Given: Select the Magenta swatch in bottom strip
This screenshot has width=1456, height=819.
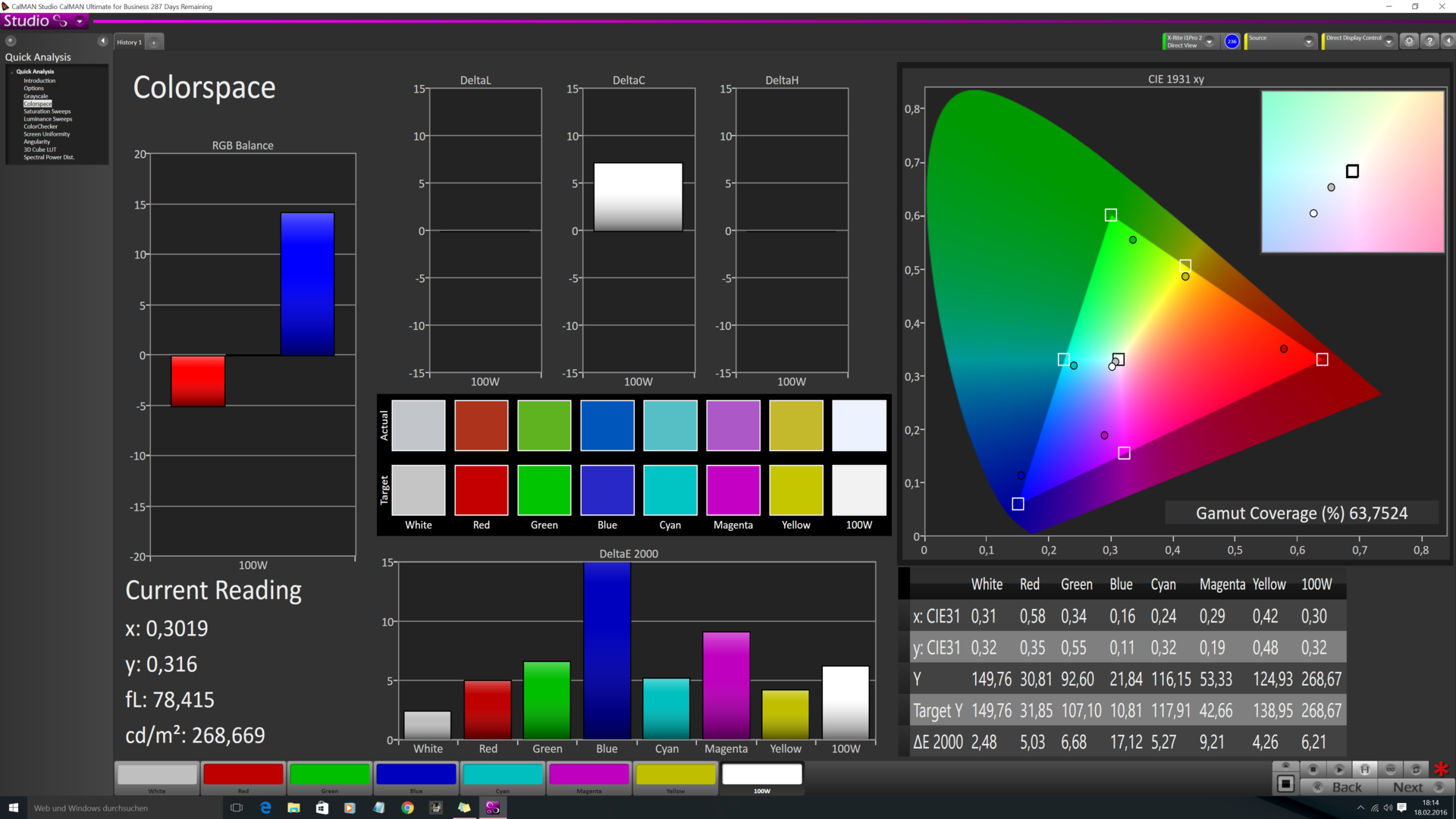Looking at the screenshot, I should pyautogui.click(x=588, y=775).
